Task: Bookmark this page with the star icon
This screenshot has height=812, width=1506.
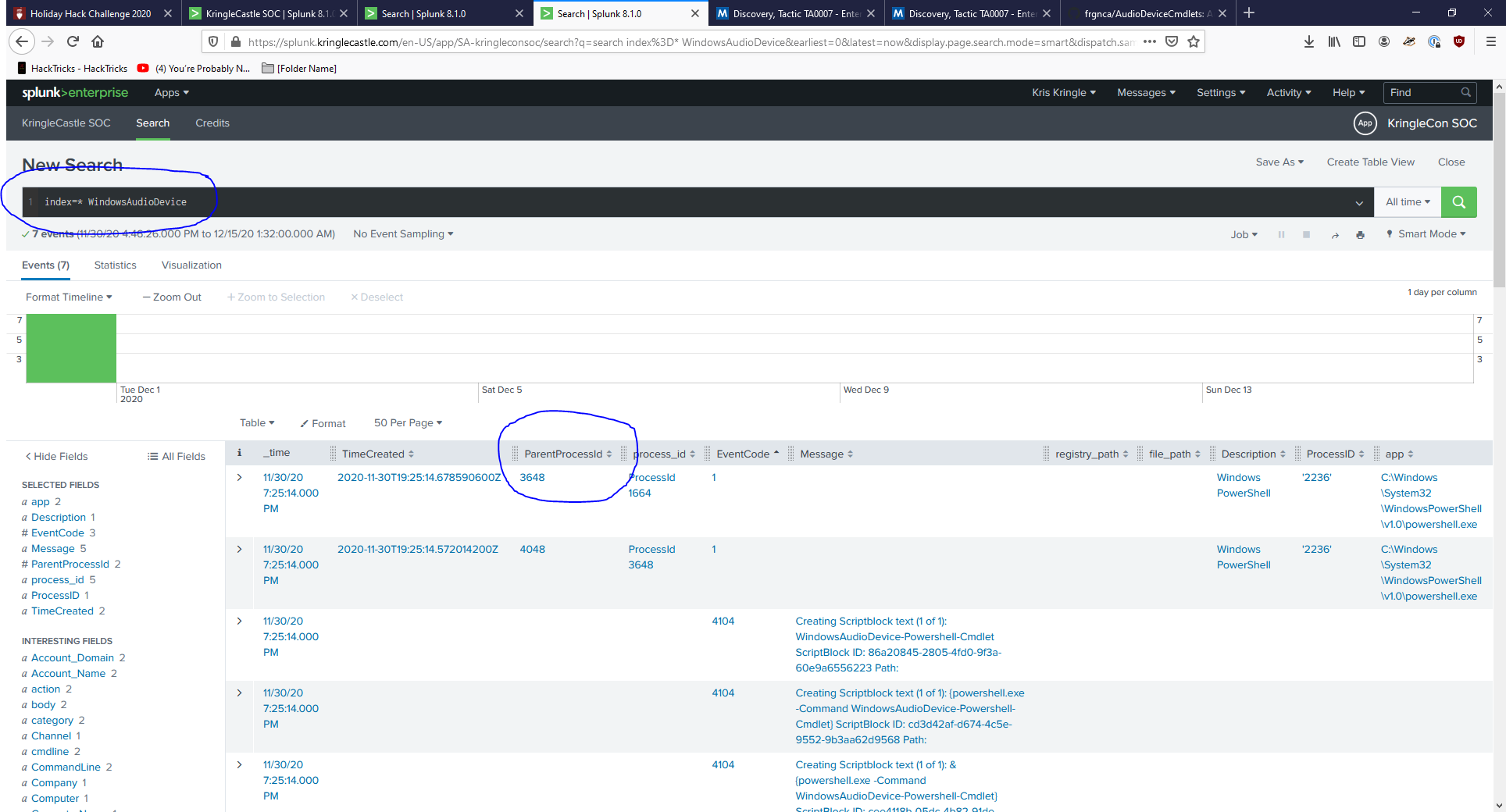Action: click(x=1194, y=42)
